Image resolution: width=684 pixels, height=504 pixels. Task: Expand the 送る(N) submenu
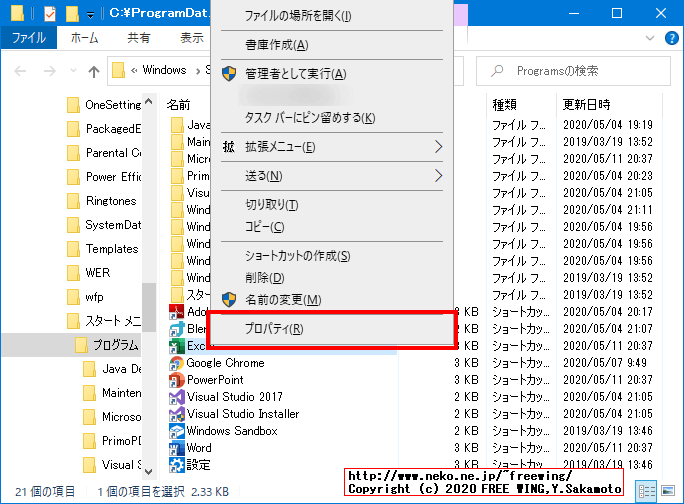pyautogui.click(x=332, y=176)
